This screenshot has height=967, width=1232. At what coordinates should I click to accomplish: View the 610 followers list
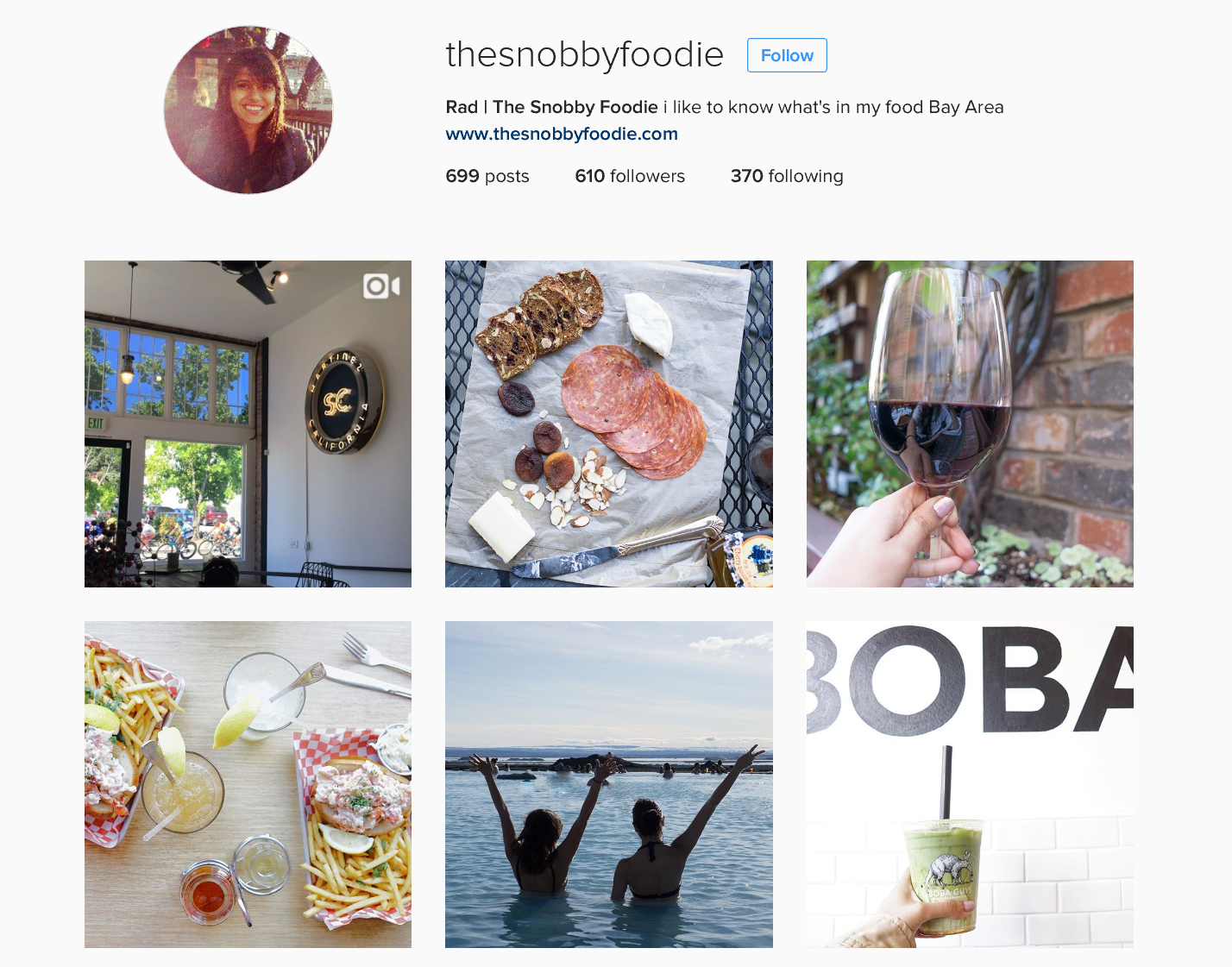coord(630,176)
